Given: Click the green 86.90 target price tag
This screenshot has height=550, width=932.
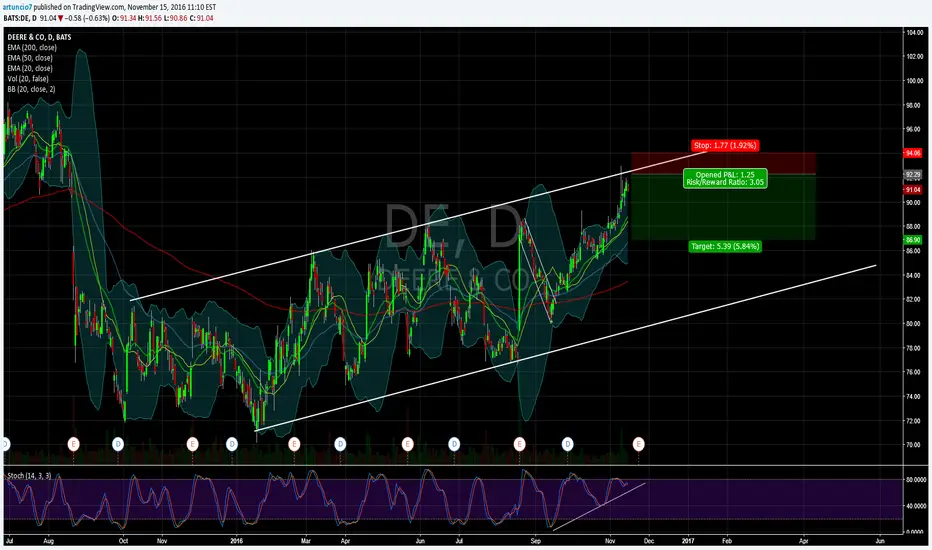Looking at the screenshot, I should 912,240.
